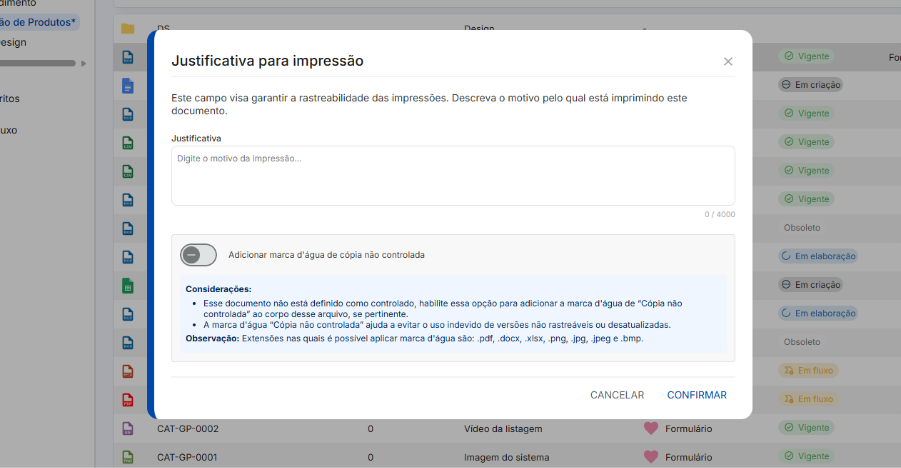The width and height of the screenshot is (901, 468).
Task: Click the heart icon in the CAT-GP-0001 row
Action: (651, 457)
